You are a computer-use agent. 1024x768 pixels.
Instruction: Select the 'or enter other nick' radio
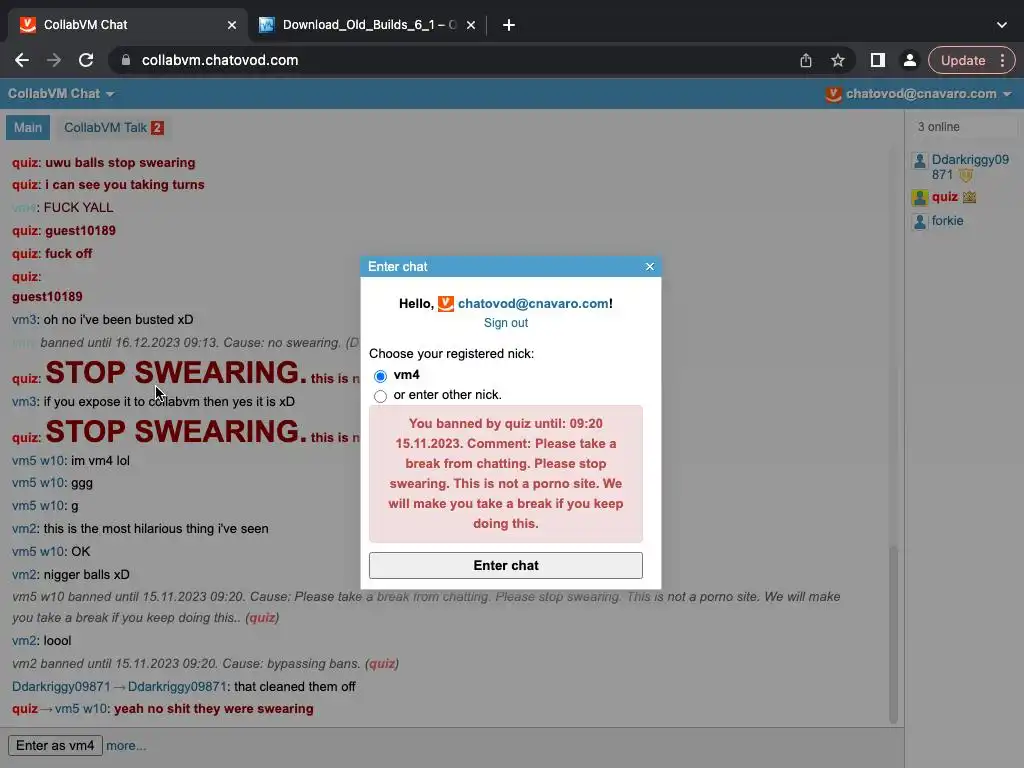(380, 396)
